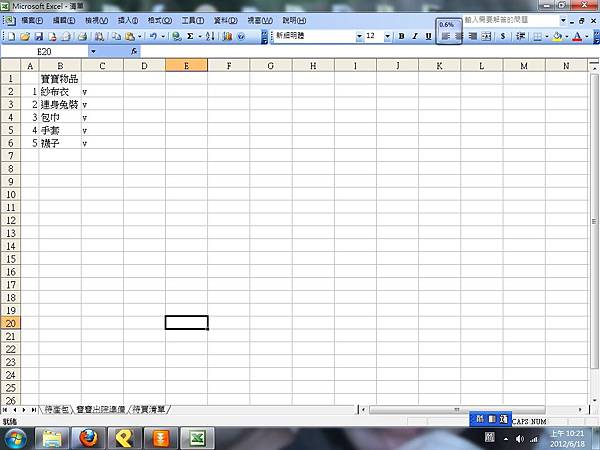
Task: Open the View menu (檢視)
Action: click(96, 20)
